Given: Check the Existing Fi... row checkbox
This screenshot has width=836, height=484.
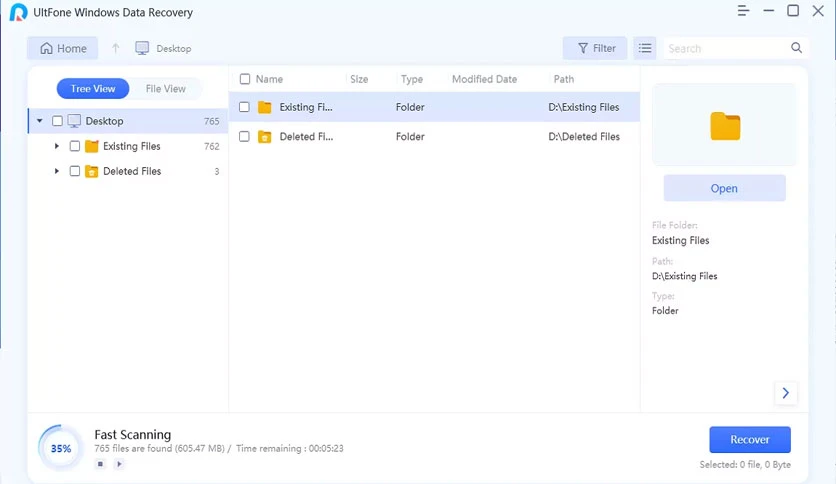Looking at the screenshot, I should pyautogui.click(x=244, y=107).
